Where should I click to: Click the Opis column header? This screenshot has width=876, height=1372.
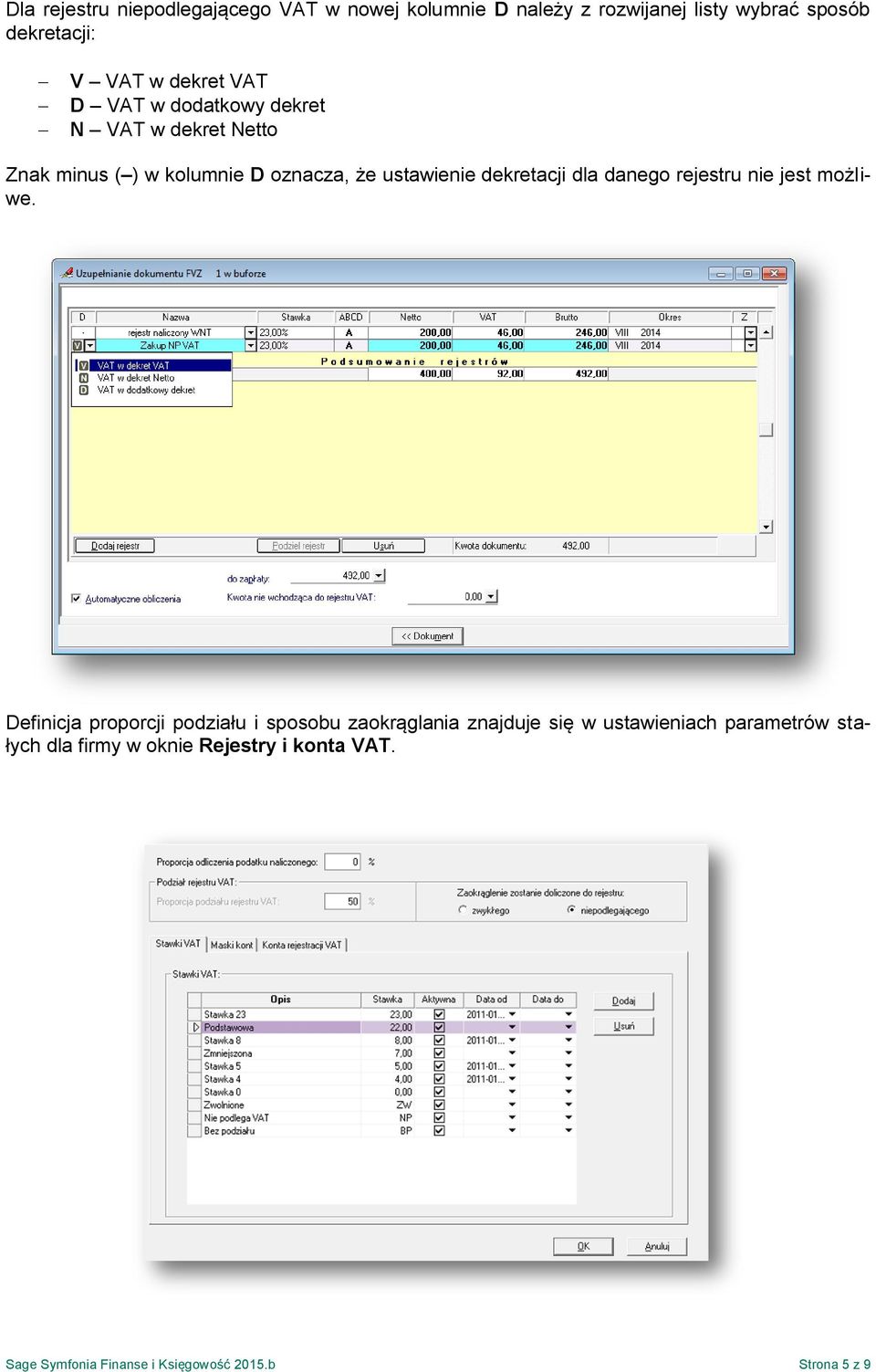pos(280,1000)
